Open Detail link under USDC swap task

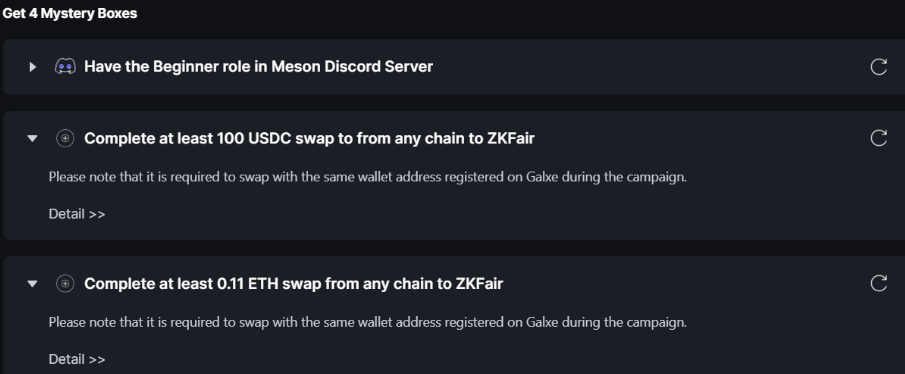77,214
